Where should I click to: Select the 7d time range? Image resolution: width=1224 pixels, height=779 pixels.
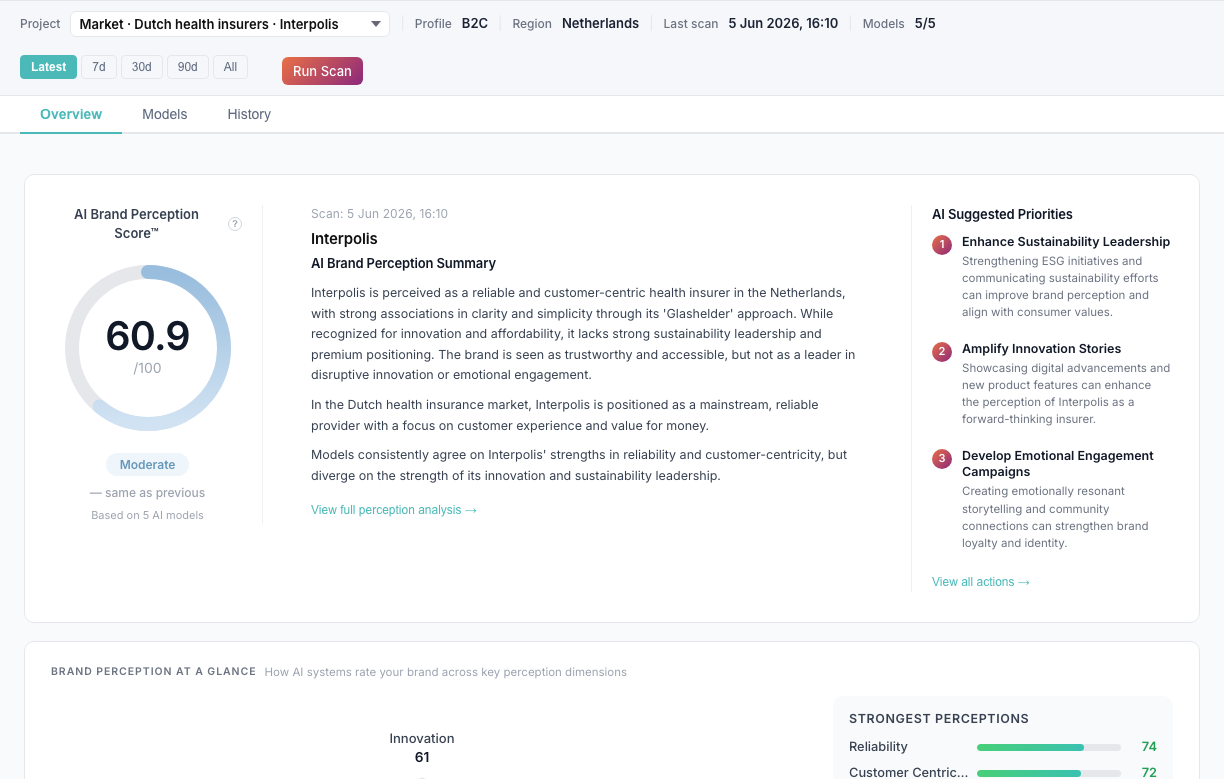pos(98,67)
